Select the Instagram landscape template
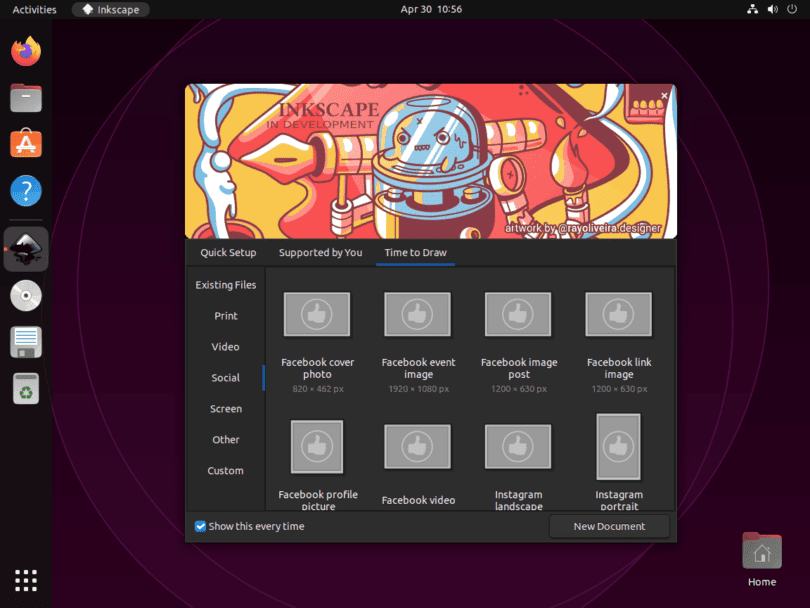 tap(518, 446)
